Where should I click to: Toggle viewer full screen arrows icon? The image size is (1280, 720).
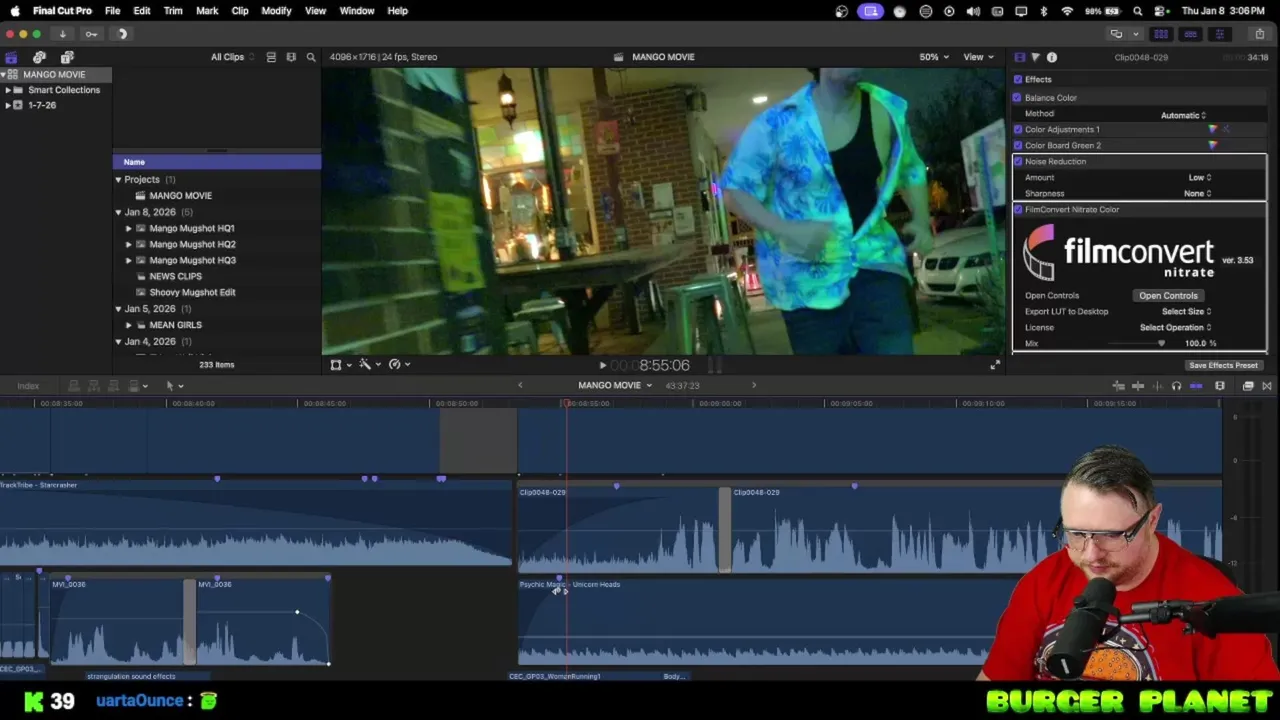[x=994, y=365]
